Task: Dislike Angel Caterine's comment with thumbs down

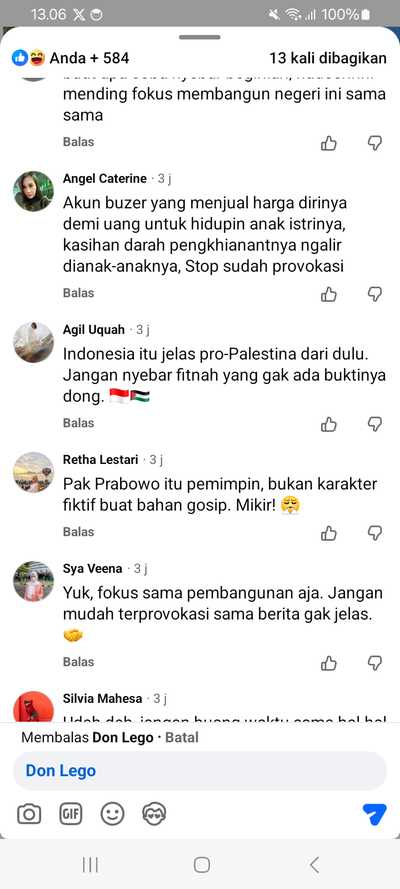Action: (375, 294)
